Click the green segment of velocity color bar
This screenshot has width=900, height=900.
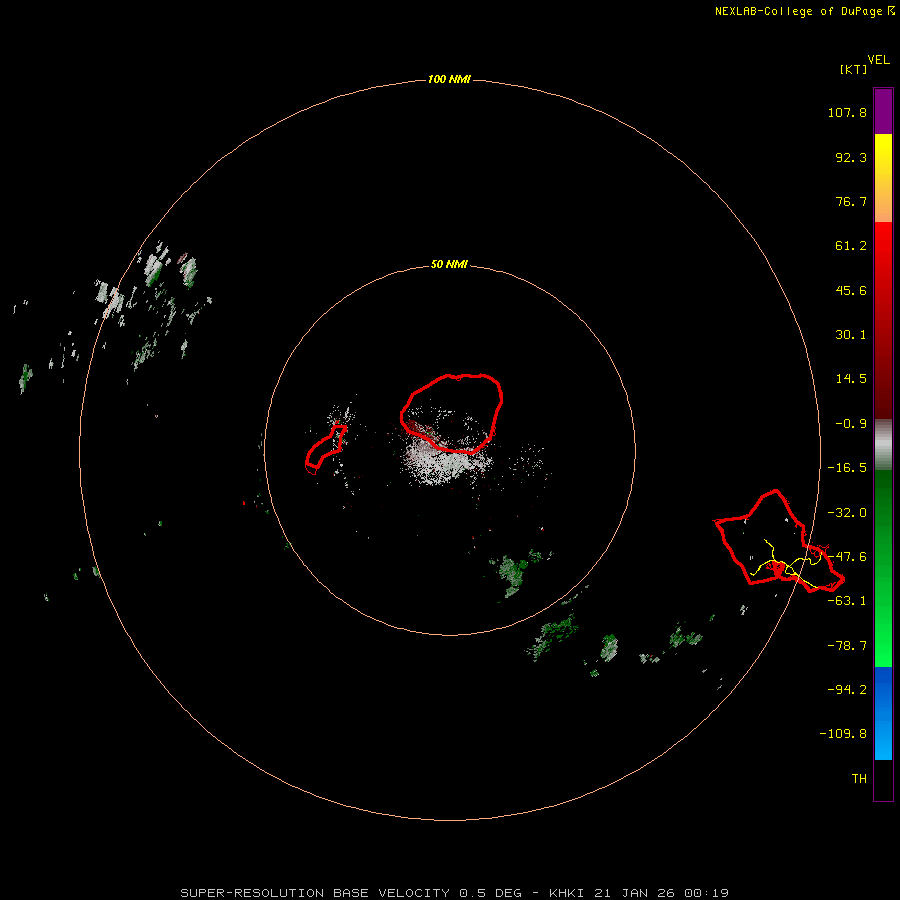point(883,568)
